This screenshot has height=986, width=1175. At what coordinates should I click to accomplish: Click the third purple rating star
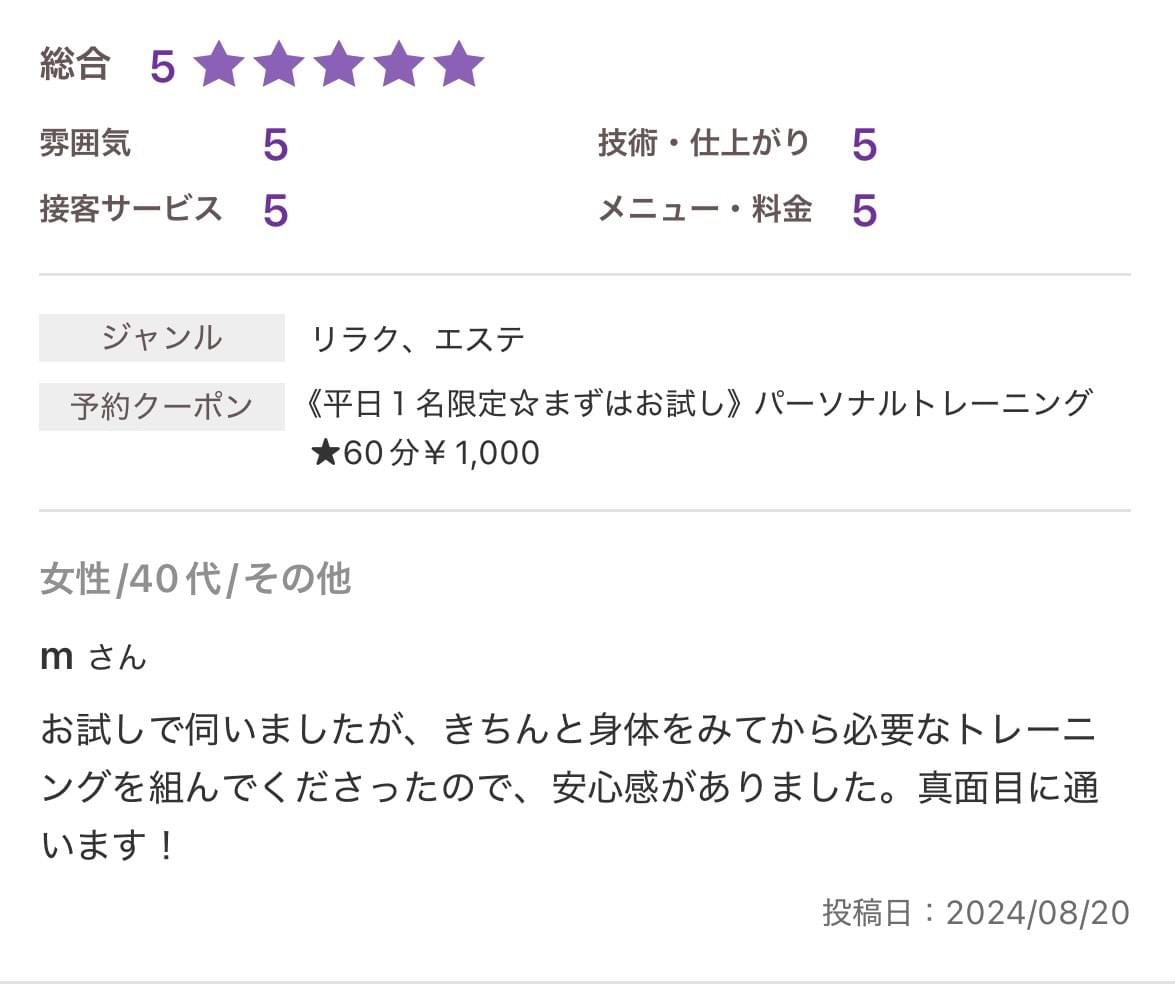click(x=339, y=65)
